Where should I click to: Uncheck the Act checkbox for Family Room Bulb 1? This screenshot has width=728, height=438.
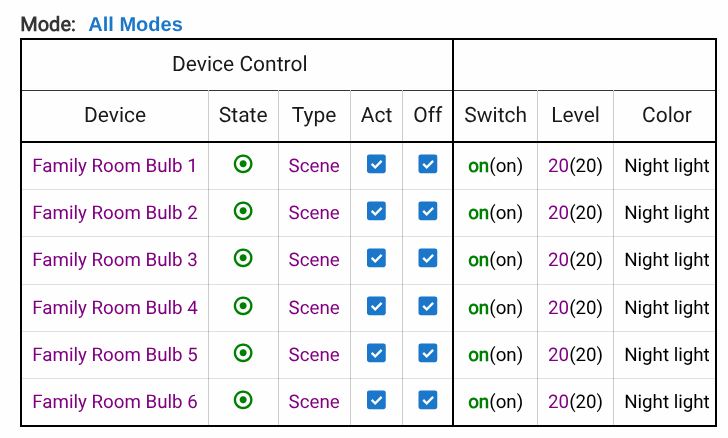pos(376,164)
